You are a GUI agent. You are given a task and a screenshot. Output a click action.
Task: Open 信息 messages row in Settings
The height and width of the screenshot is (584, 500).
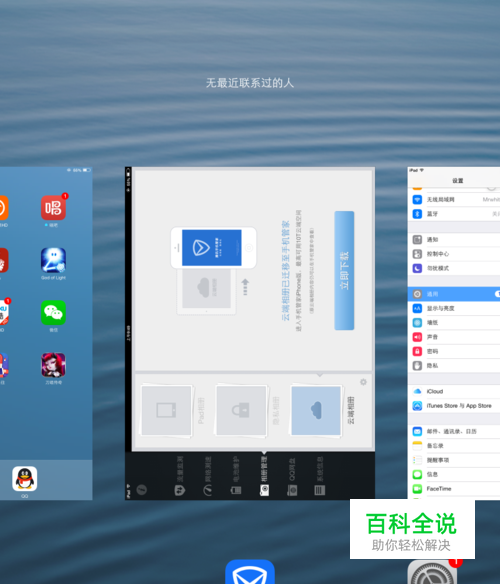(454, 474)
